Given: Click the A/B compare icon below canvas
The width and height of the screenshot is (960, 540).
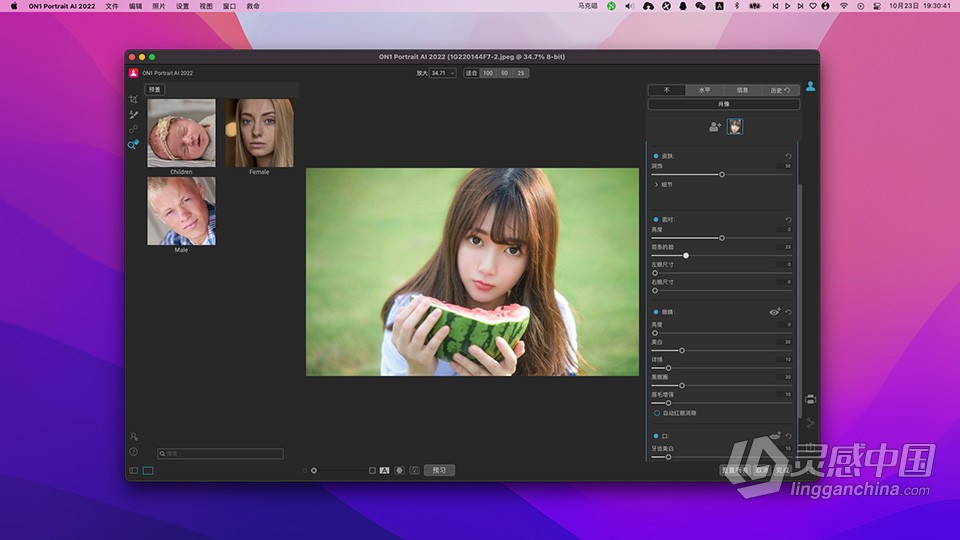Looking at the screenshot, I should [x=384, y=470].
